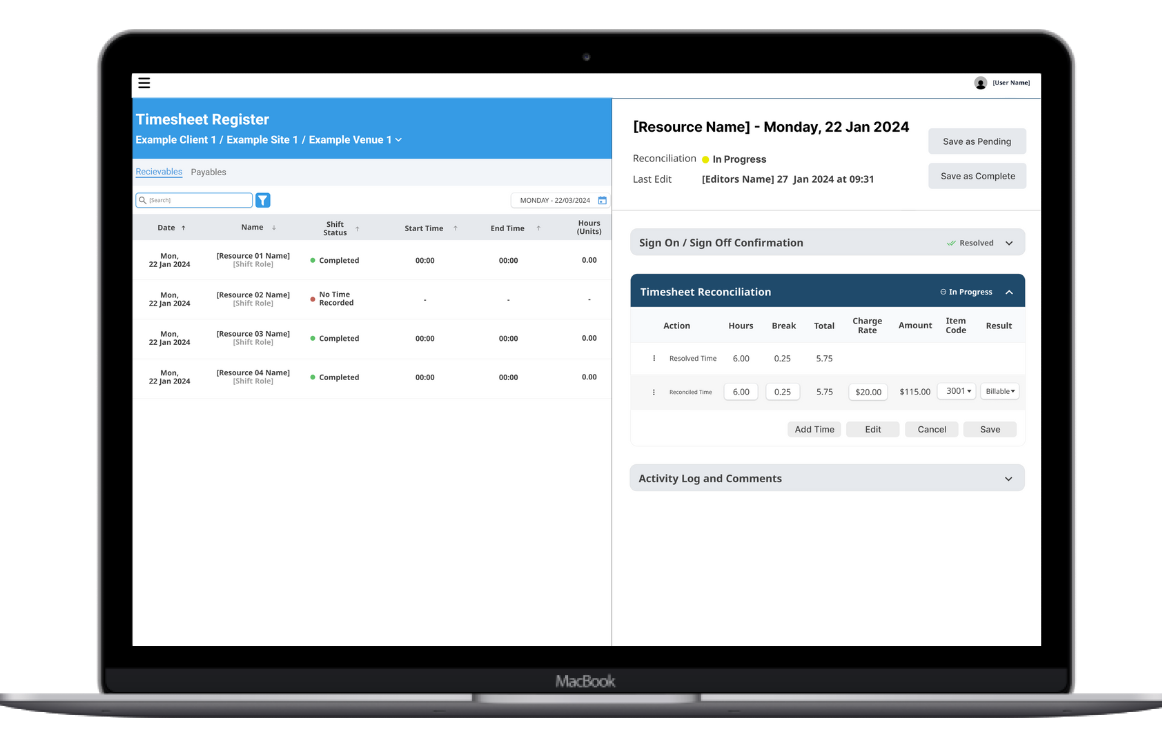
Task: Switch to the Payables tab
Action: [x=208, y=172]
